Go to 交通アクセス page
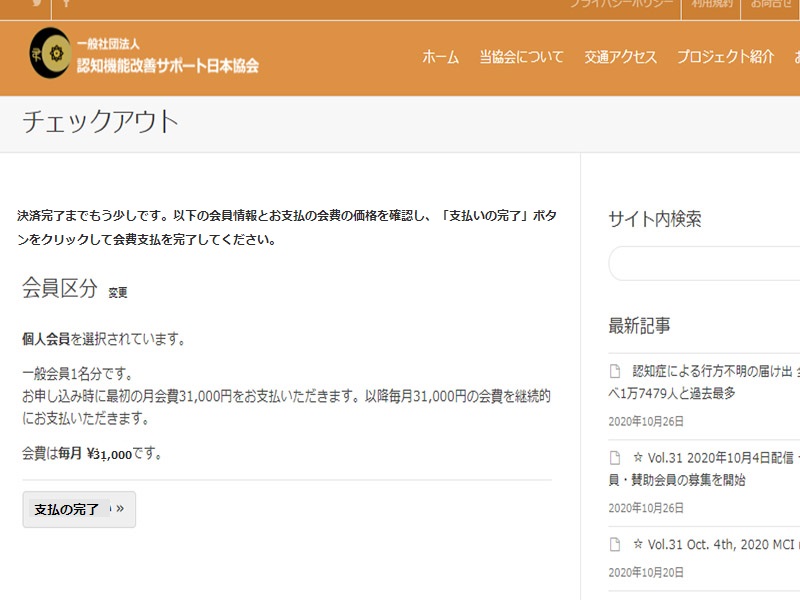Image resolution: width=800 pixels, height=600 pixels. click(621, 57)
